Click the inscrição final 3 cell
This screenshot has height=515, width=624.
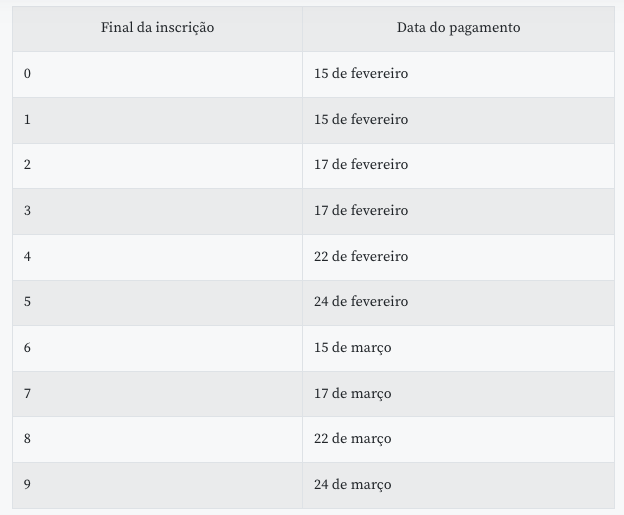click(x=28, y=211)
